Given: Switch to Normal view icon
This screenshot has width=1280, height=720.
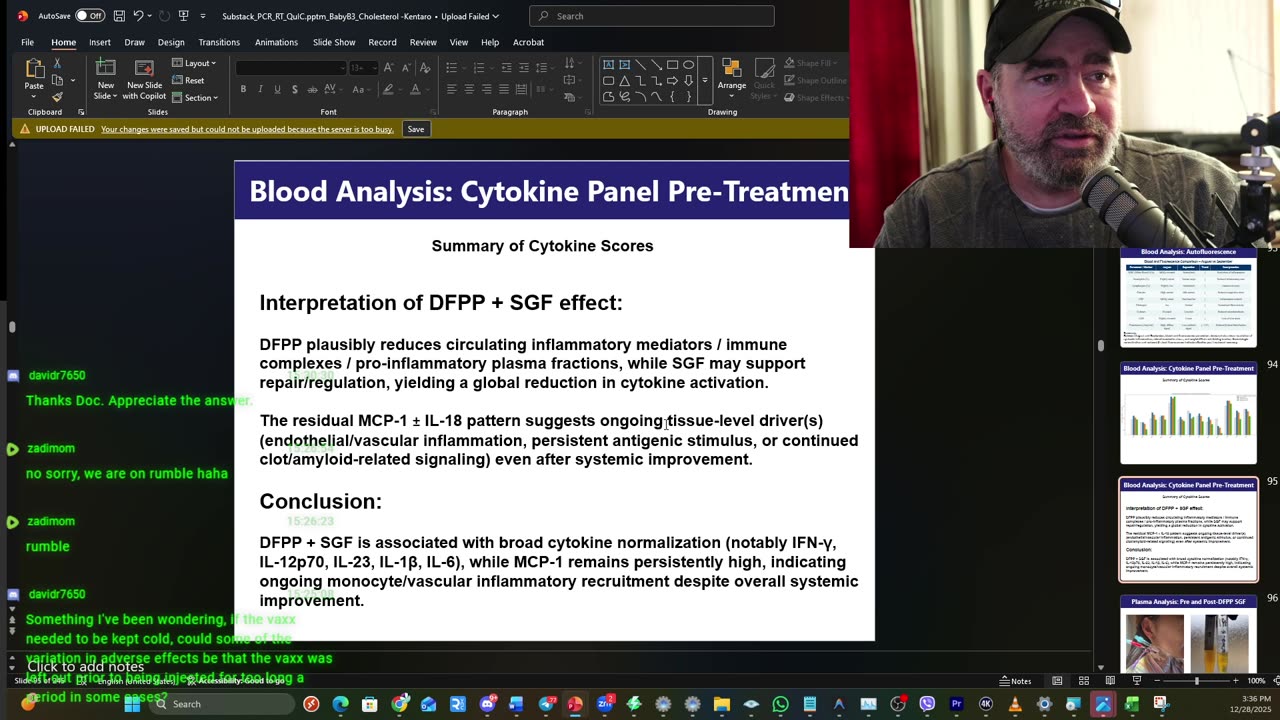Looking at the screenshot, I should point(1057,681).
